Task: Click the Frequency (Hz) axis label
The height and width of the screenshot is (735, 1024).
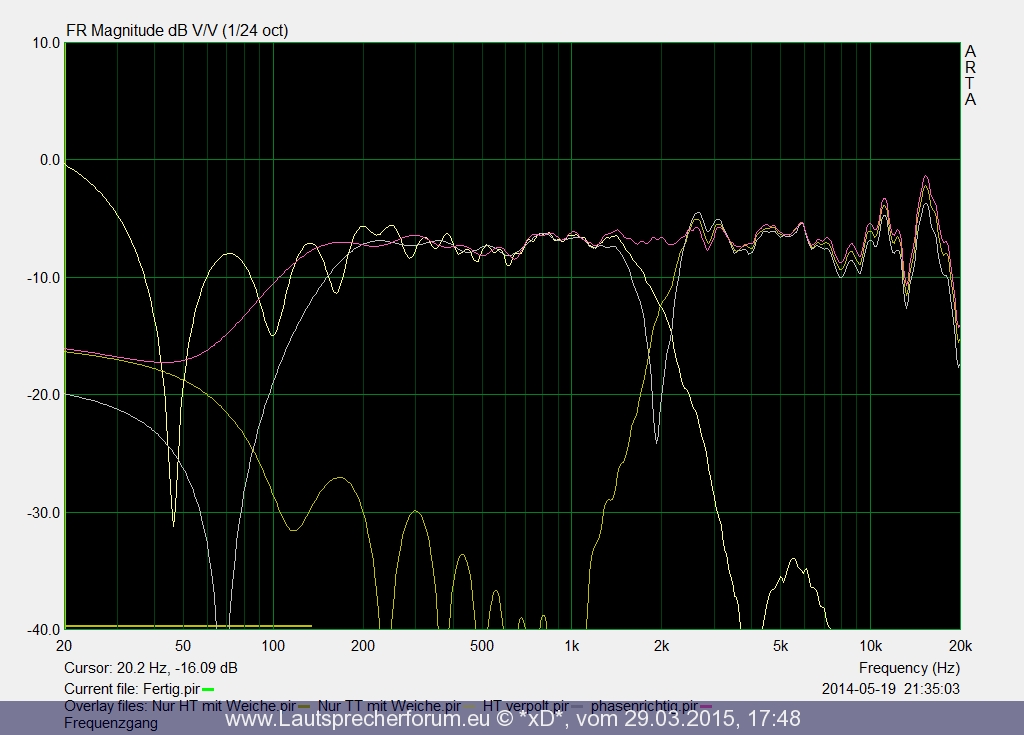Action: pos(909,667)
